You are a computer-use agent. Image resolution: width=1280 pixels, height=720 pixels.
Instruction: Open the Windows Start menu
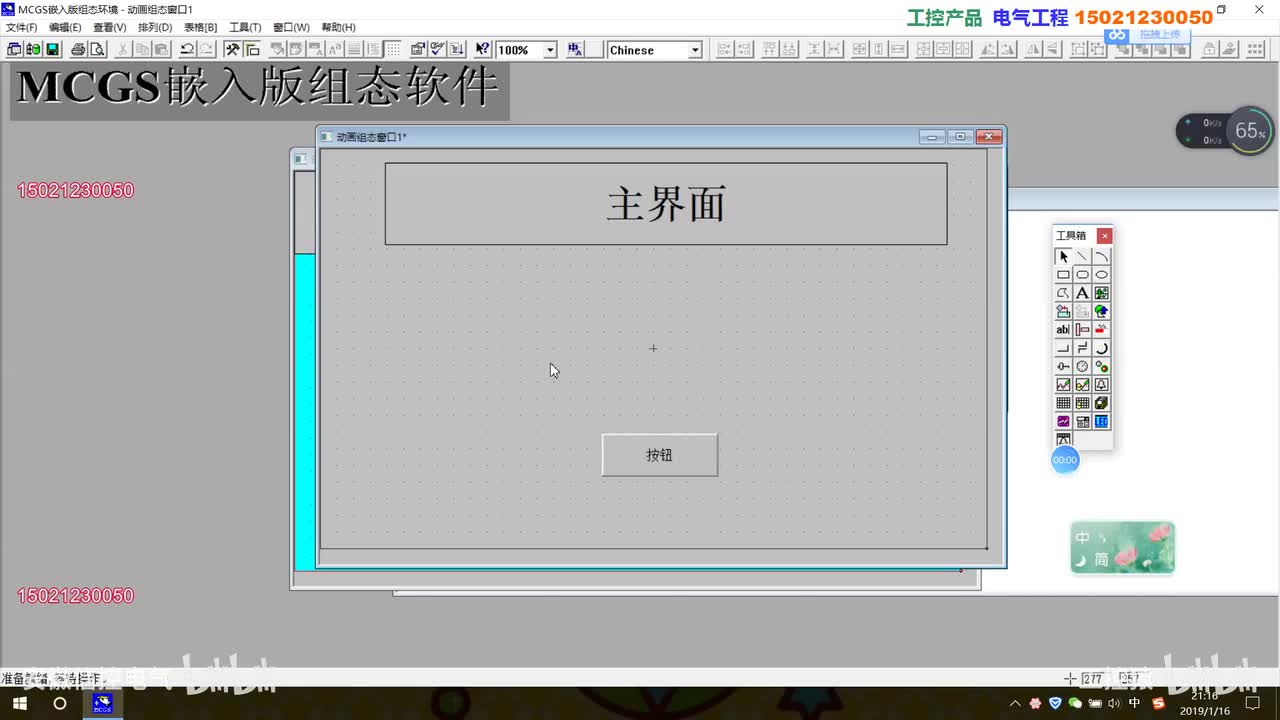click(20, 704)
